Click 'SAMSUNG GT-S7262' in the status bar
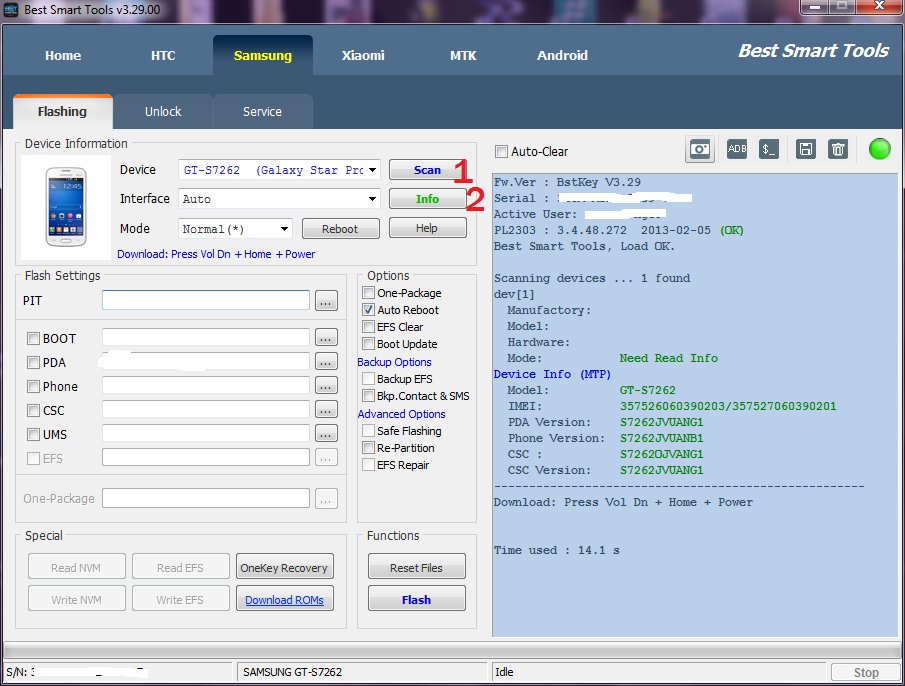The height and width of the screenshot is (686, 905). tap(293, 672)
